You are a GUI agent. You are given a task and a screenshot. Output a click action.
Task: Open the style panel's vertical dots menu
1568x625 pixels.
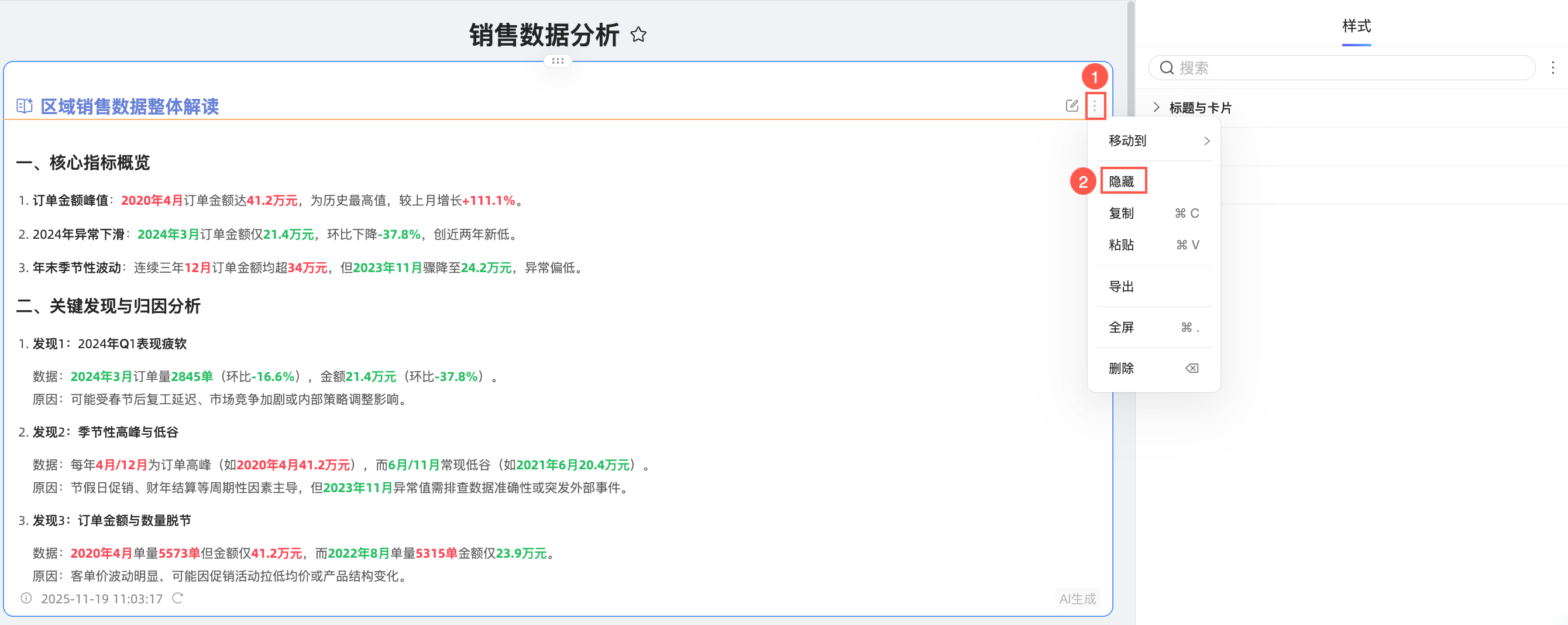tap(1553, 67)
